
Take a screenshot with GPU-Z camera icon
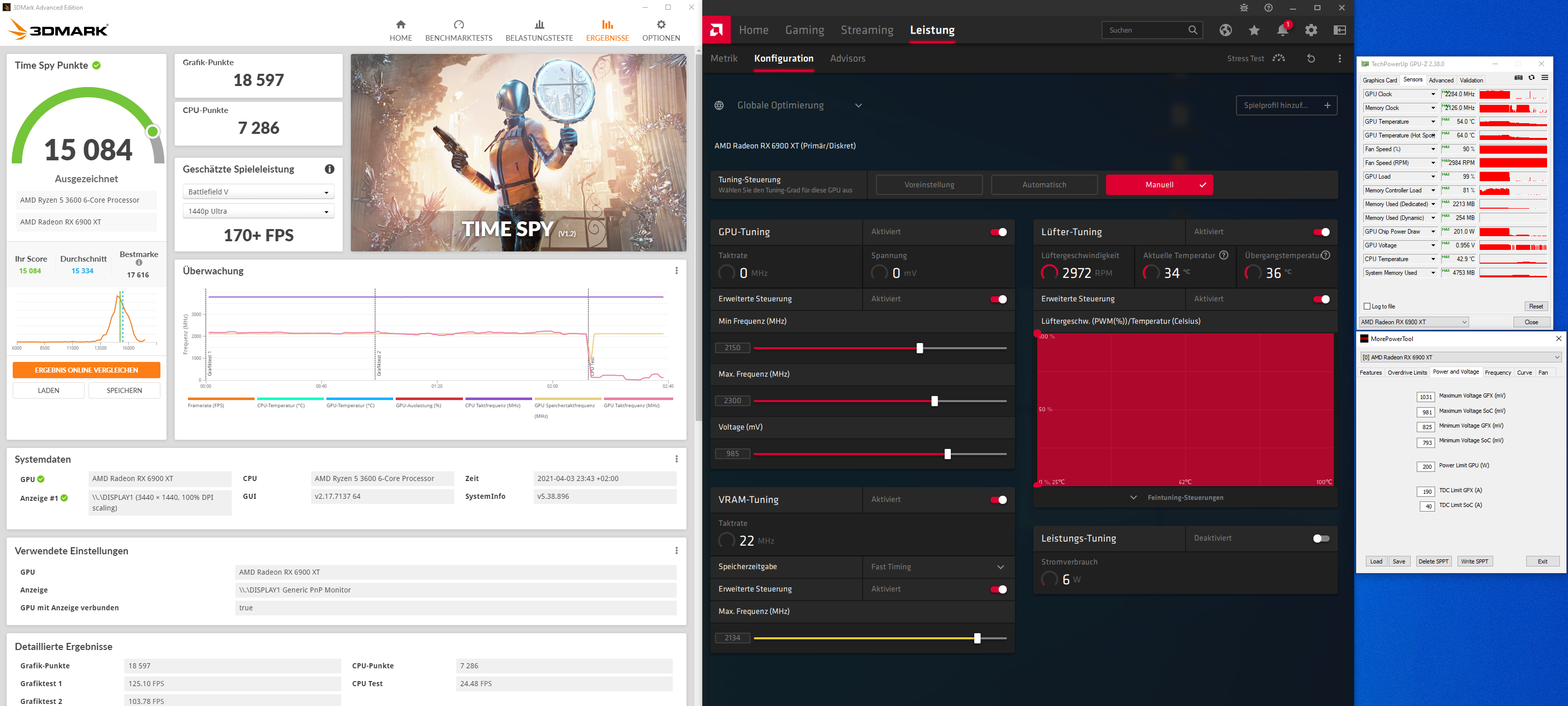pos(1518,78)
